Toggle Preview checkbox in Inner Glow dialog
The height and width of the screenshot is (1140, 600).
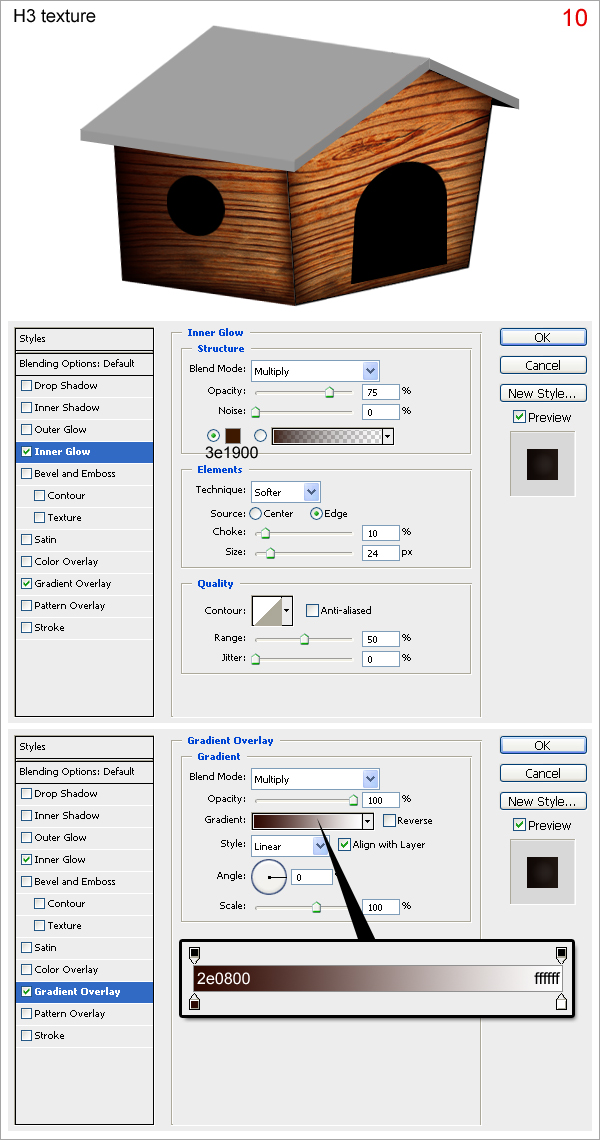tap(519, 417)
